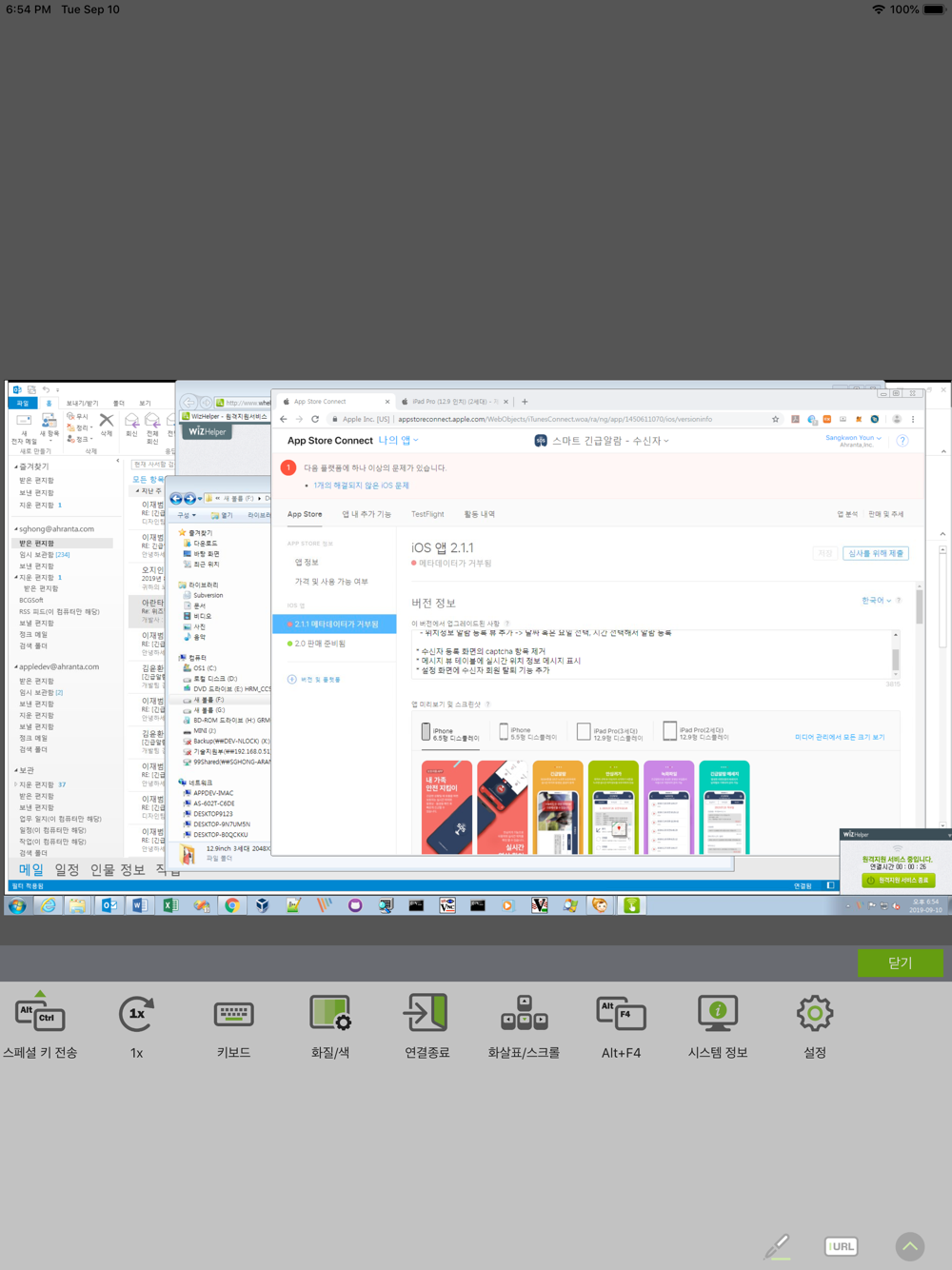
Task: Collapse sghong@ahranta.com account in Outlook
Action: 16,529
